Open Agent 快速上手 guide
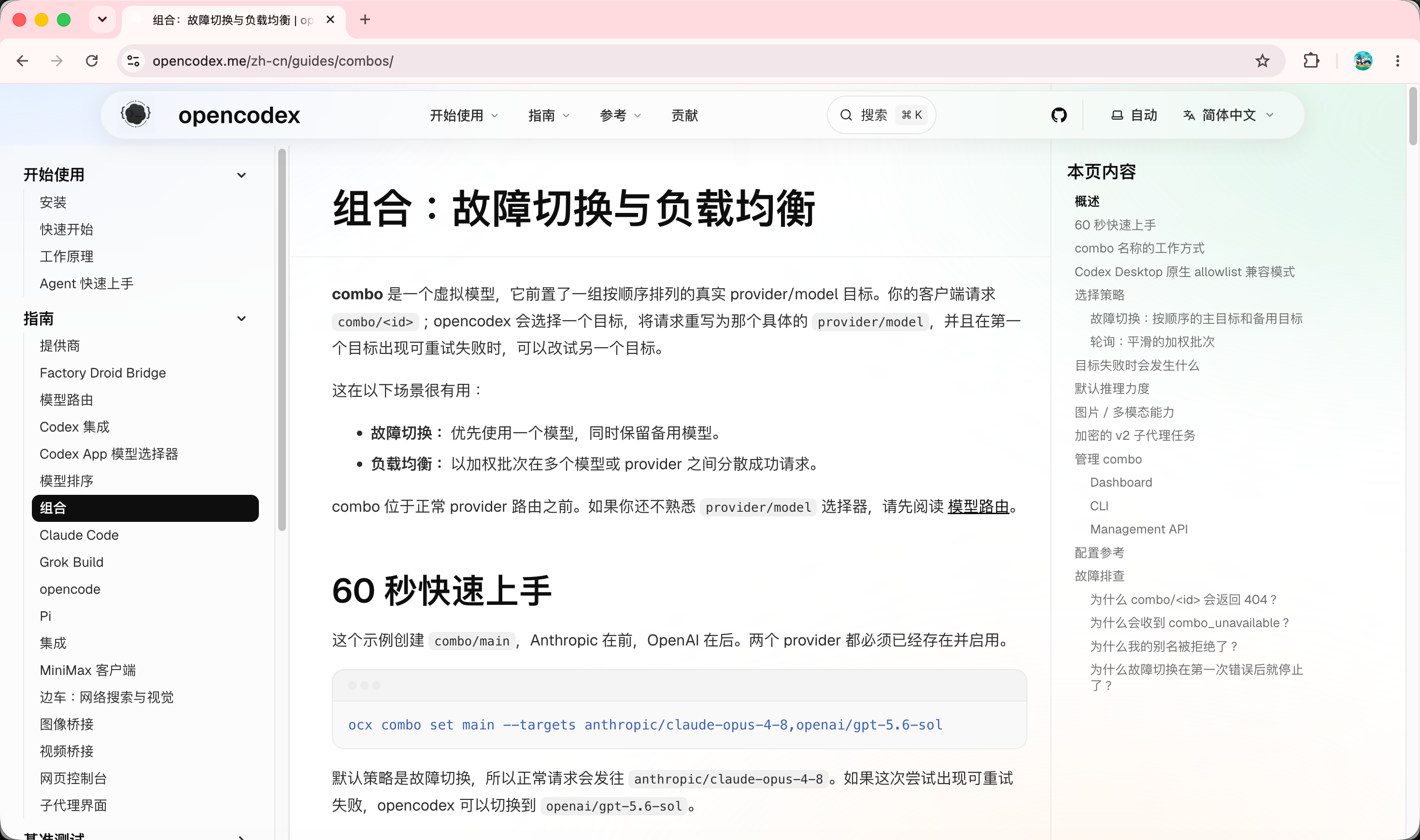1420x840 pixels. pyautogui.click(x=86, y=283)
